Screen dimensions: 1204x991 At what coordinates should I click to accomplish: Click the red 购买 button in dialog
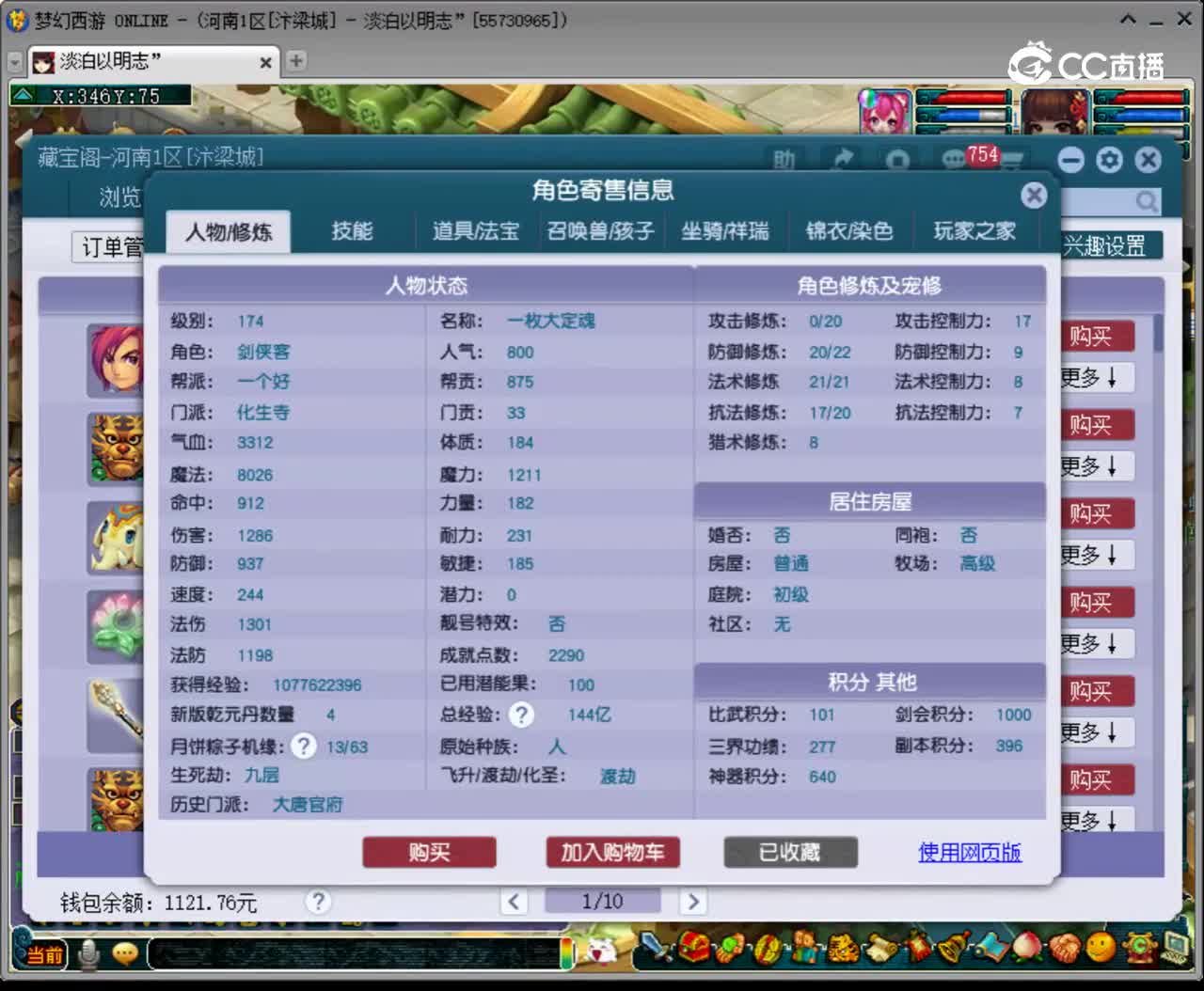429,853
